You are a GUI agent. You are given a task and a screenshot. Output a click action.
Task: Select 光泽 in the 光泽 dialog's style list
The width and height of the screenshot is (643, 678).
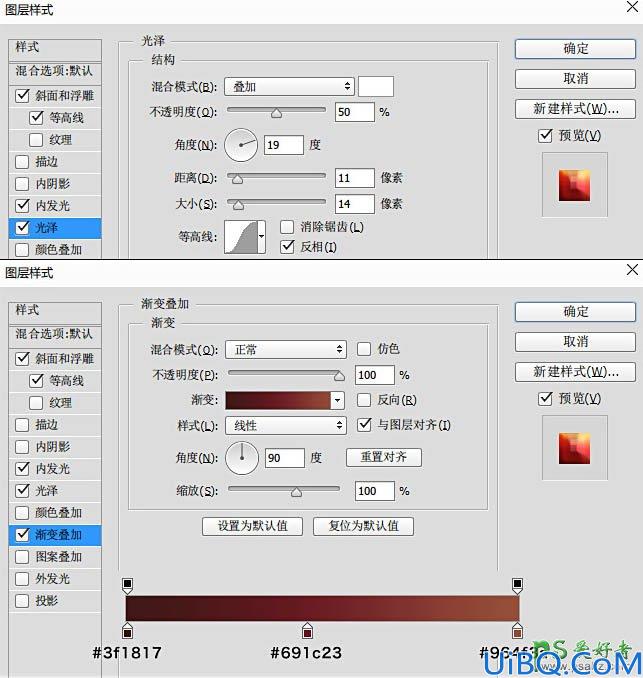[55, 227]
